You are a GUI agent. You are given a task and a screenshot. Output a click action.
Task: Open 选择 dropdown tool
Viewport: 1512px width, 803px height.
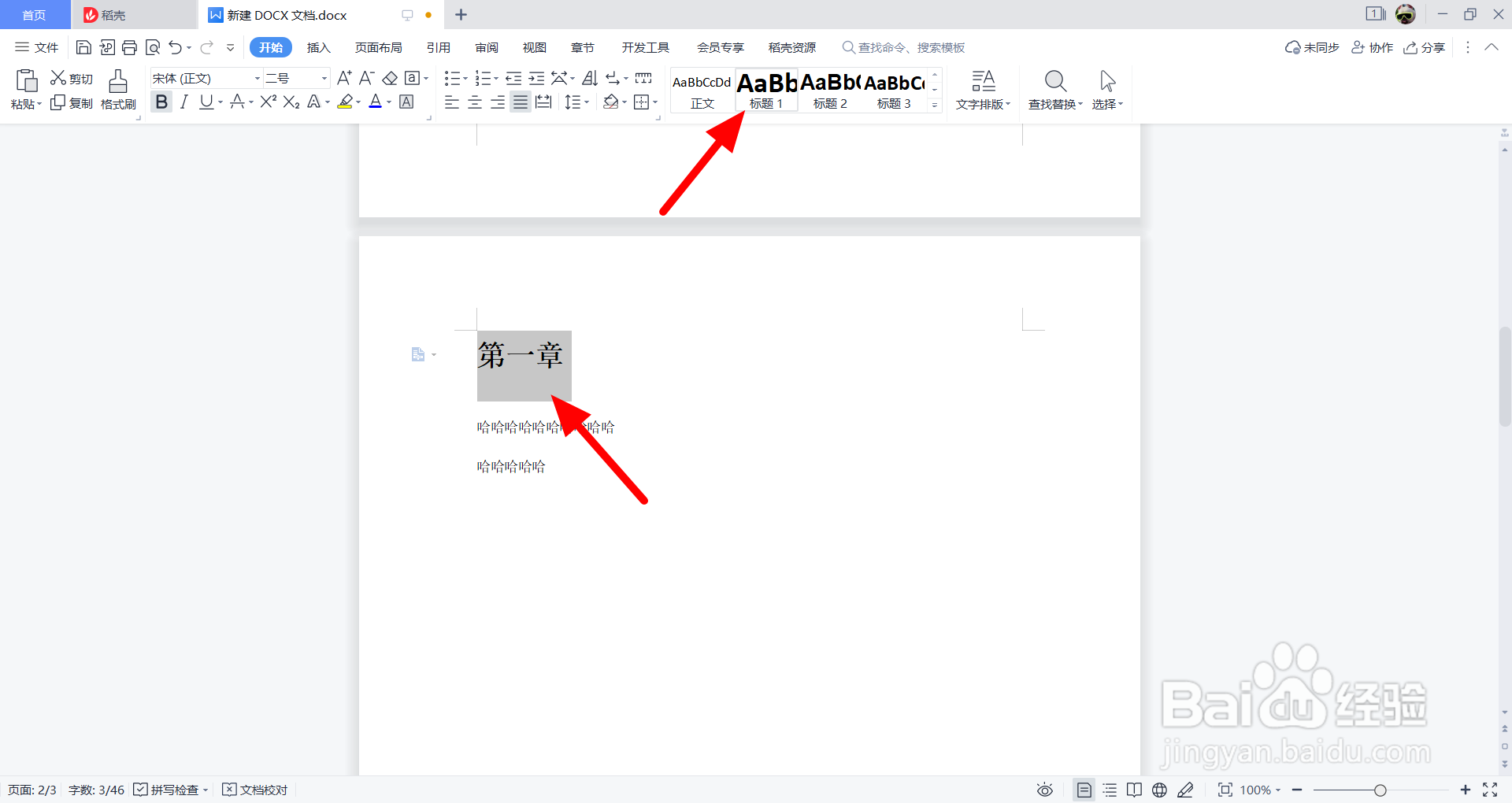(x=1107, y=90)
